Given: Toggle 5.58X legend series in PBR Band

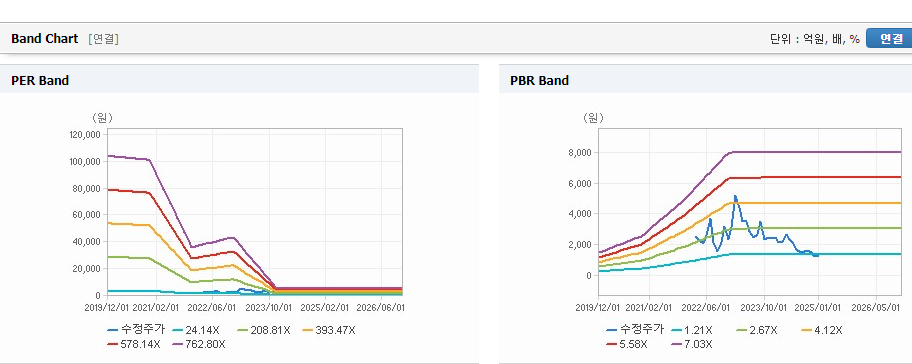Looking at the screenshot, I should point(626,344).
